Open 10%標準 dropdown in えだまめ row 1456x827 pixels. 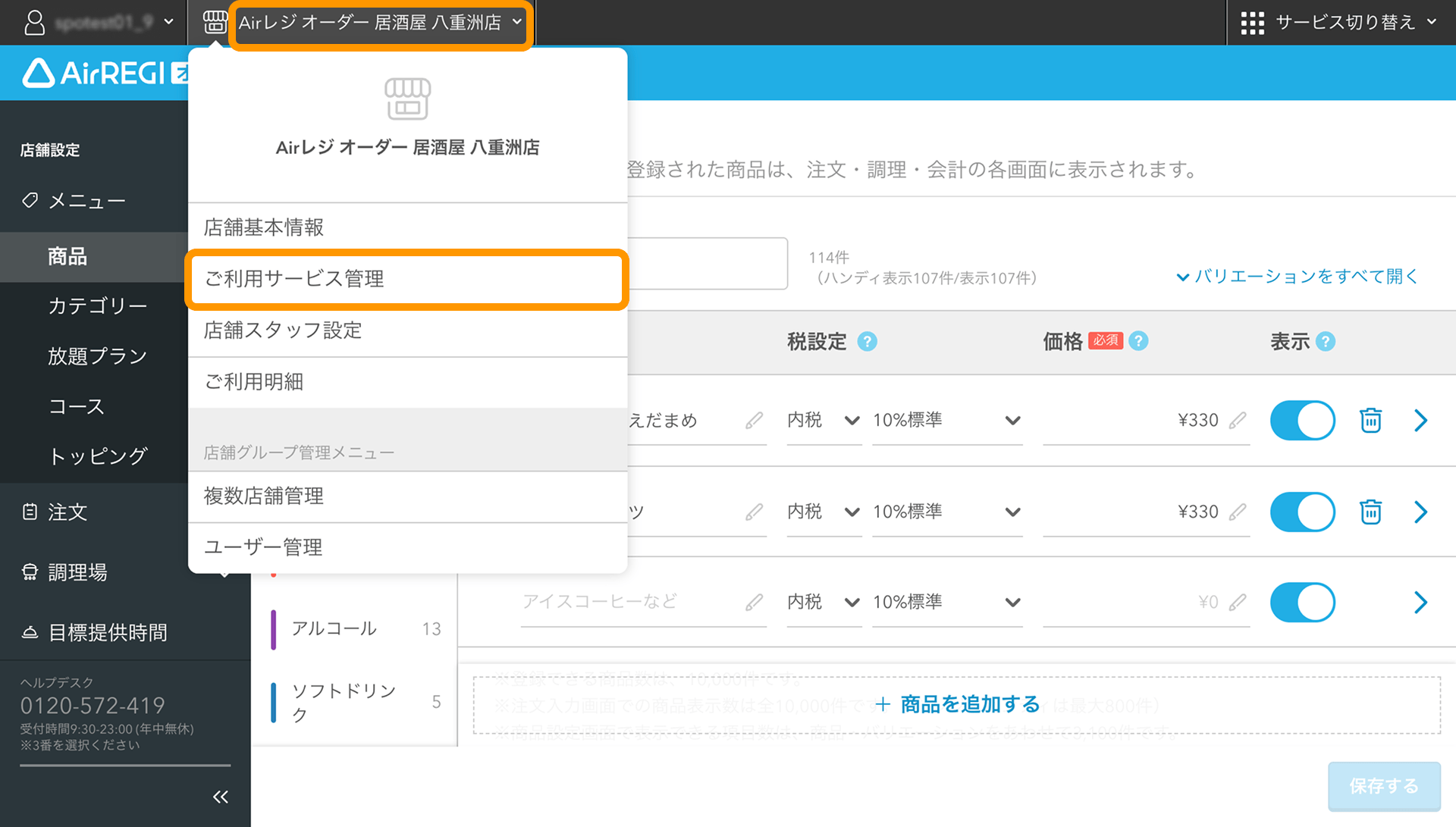(946, 420)
